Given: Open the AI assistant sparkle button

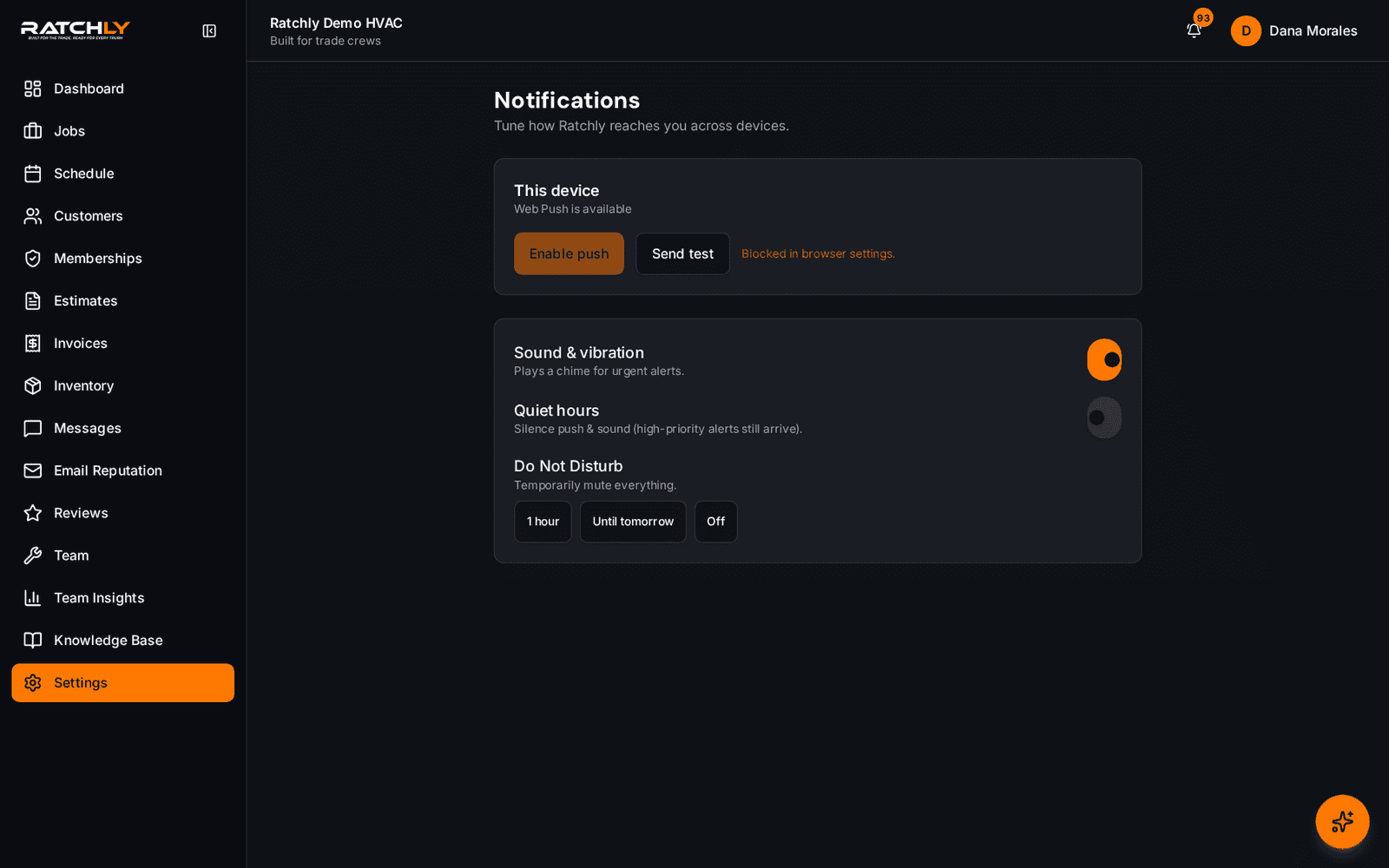Looking at the screenshot, I should tap(1342, 821).
